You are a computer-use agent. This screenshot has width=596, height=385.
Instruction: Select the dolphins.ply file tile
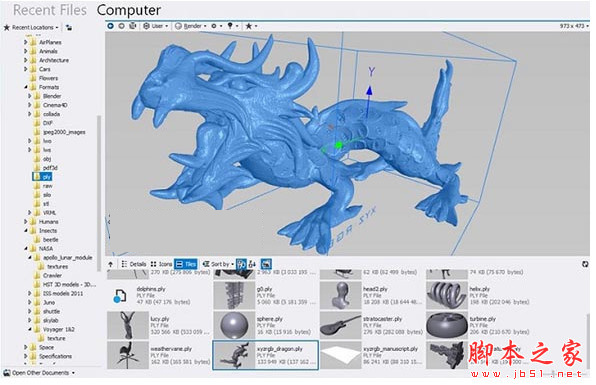click(159, 295)
